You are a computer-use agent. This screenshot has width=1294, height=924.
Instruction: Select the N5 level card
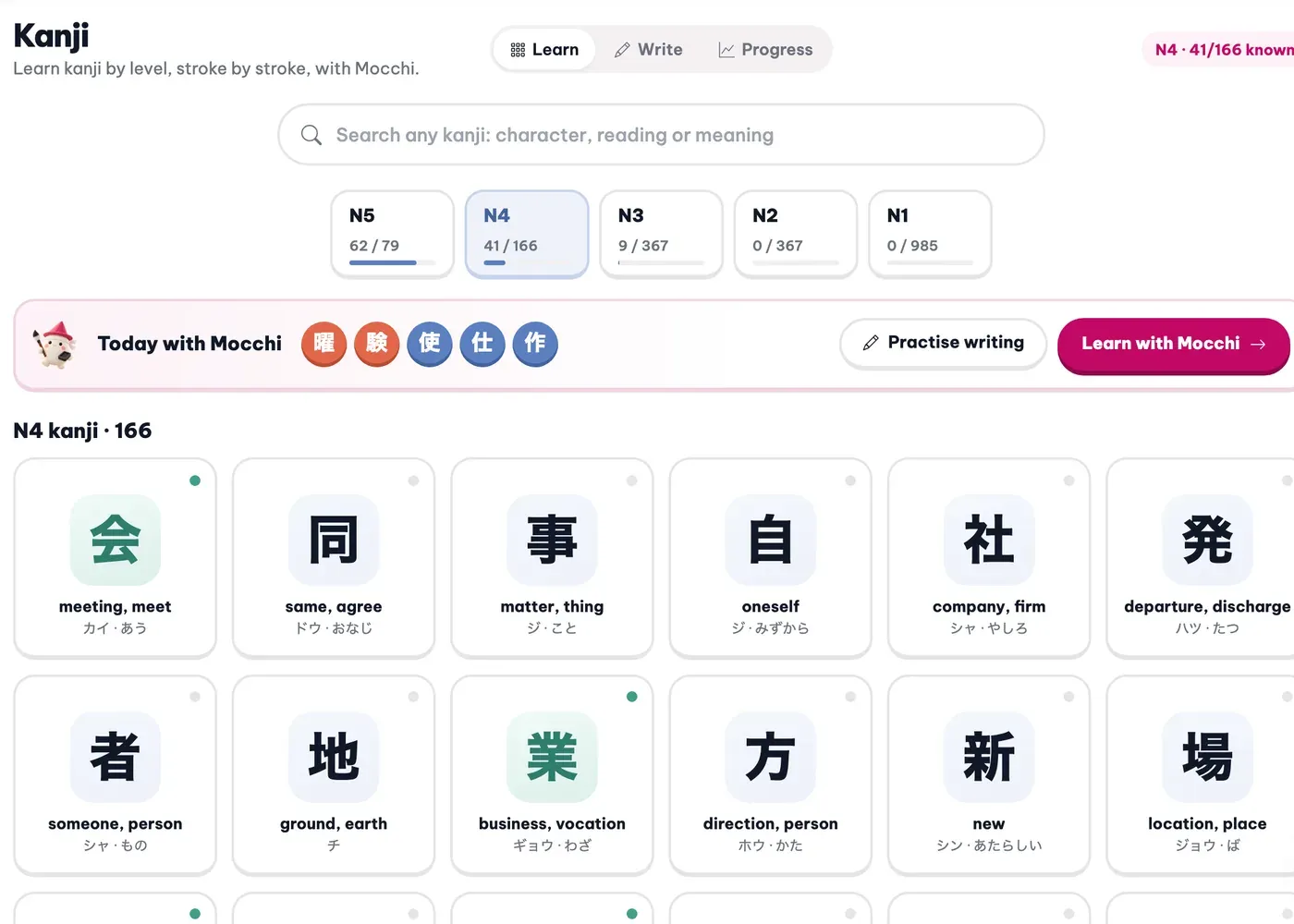(x=393, y=234)
